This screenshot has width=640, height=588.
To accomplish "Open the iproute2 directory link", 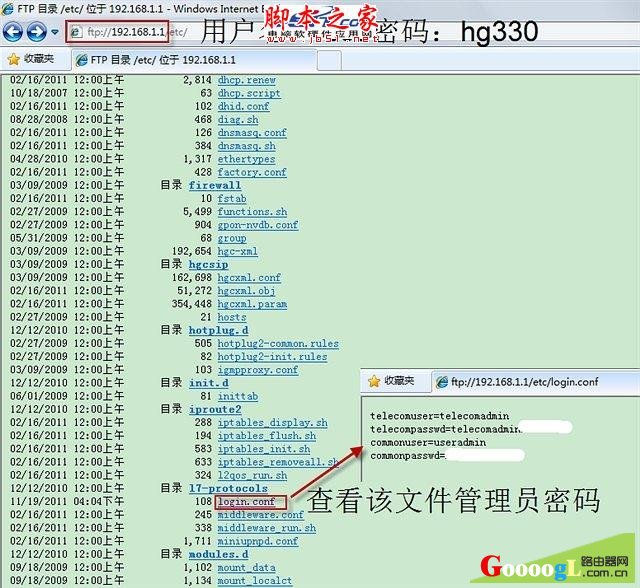I will pos(214,409).
